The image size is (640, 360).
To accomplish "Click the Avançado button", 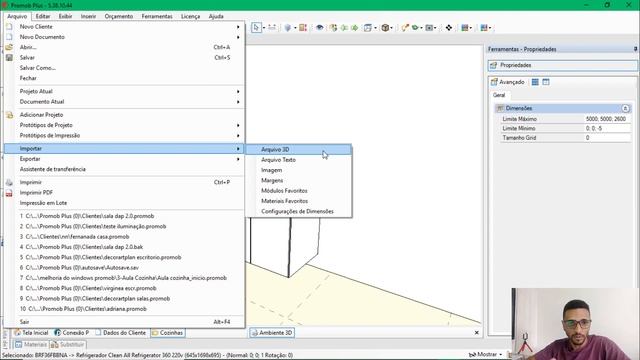I will click(508, 82).
